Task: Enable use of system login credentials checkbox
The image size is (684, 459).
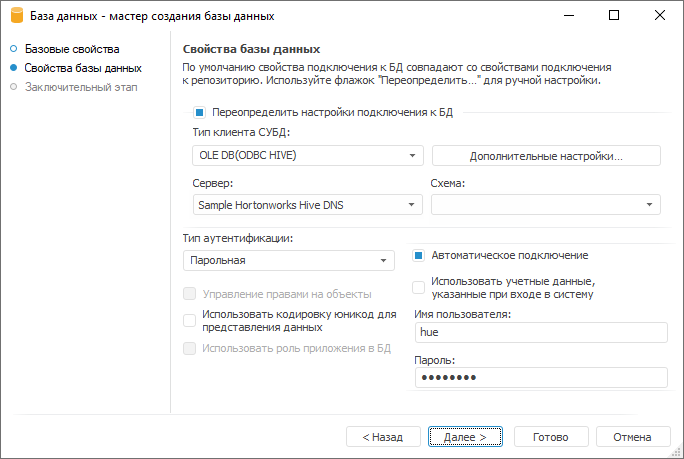Action: [420, 288]
